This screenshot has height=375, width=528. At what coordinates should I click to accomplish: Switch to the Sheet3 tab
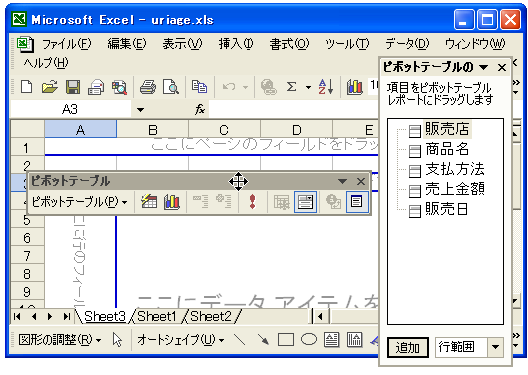[x=104, y=316]
